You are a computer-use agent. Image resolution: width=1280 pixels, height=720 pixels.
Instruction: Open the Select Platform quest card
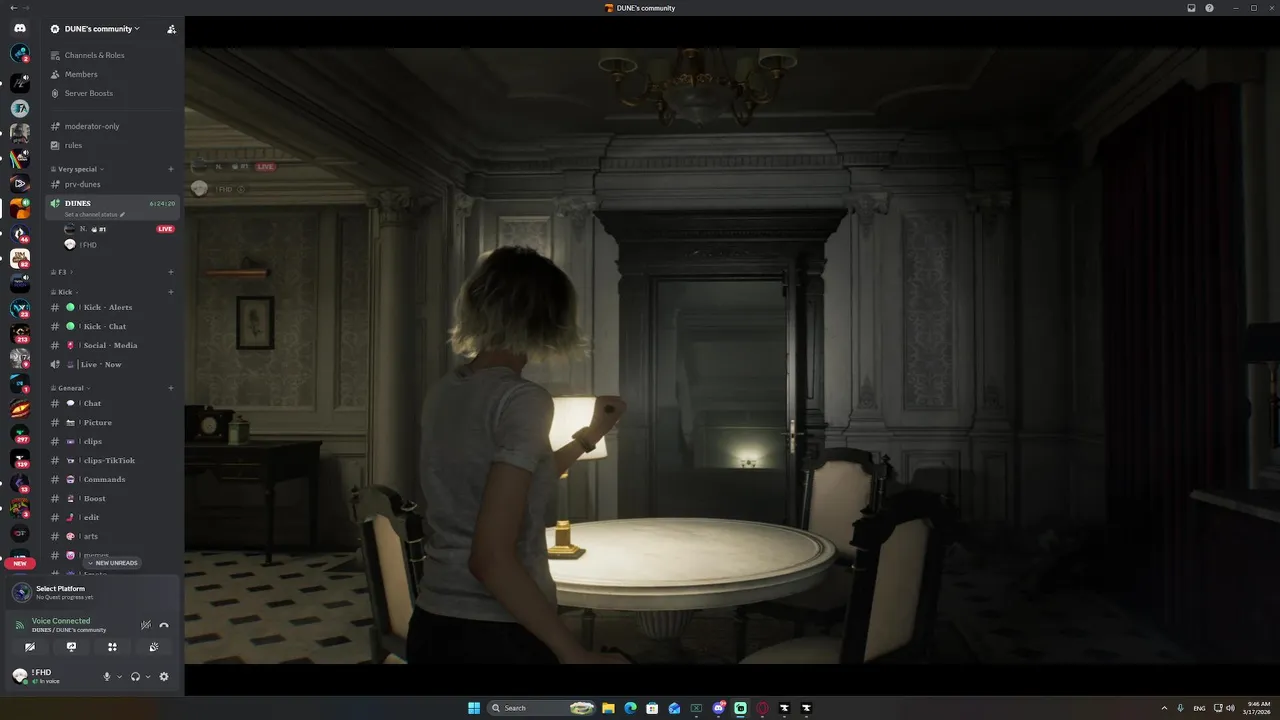93,592
